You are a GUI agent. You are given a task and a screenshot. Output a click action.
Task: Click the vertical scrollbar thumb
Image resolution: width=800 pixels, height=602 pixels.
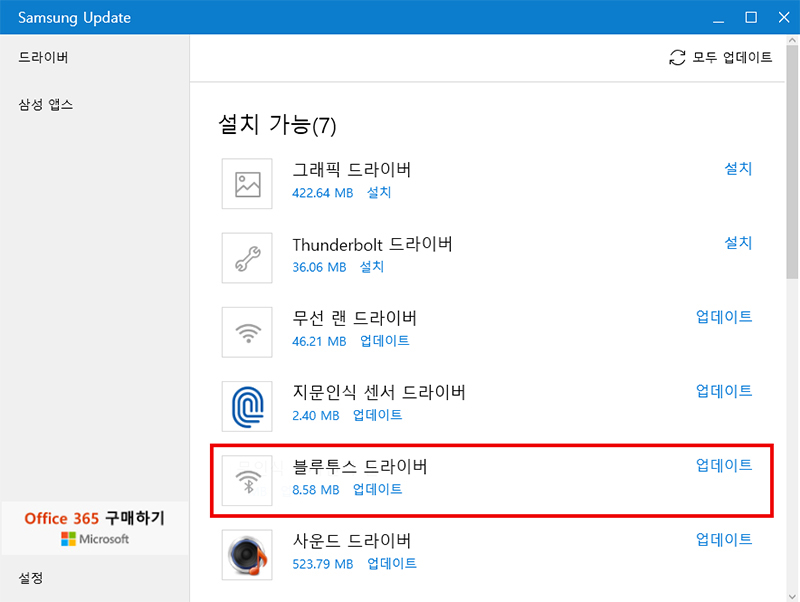(792, 161)
